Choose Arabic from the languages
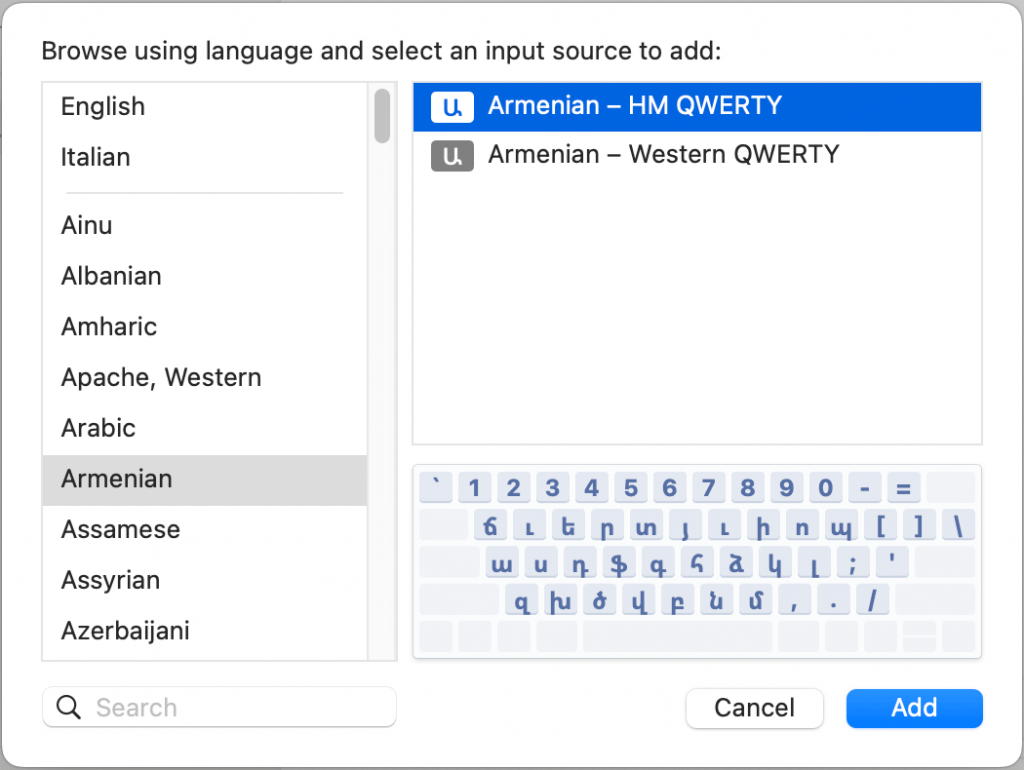 [204, 428]
